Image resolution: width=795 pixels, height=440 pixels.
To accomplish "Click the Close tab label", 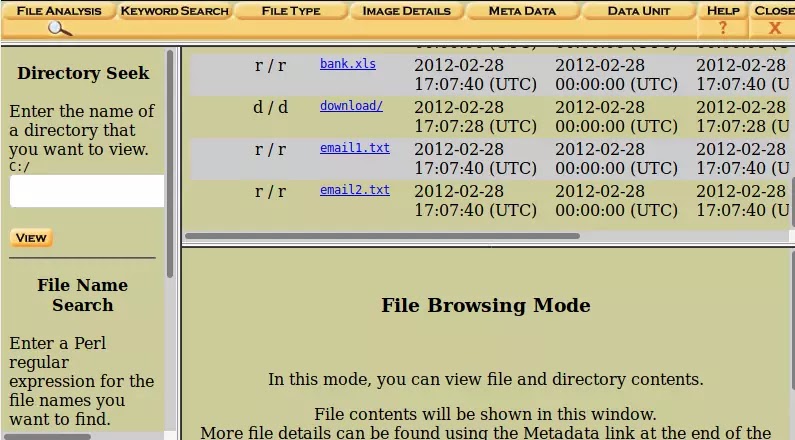I will [774, 11].
